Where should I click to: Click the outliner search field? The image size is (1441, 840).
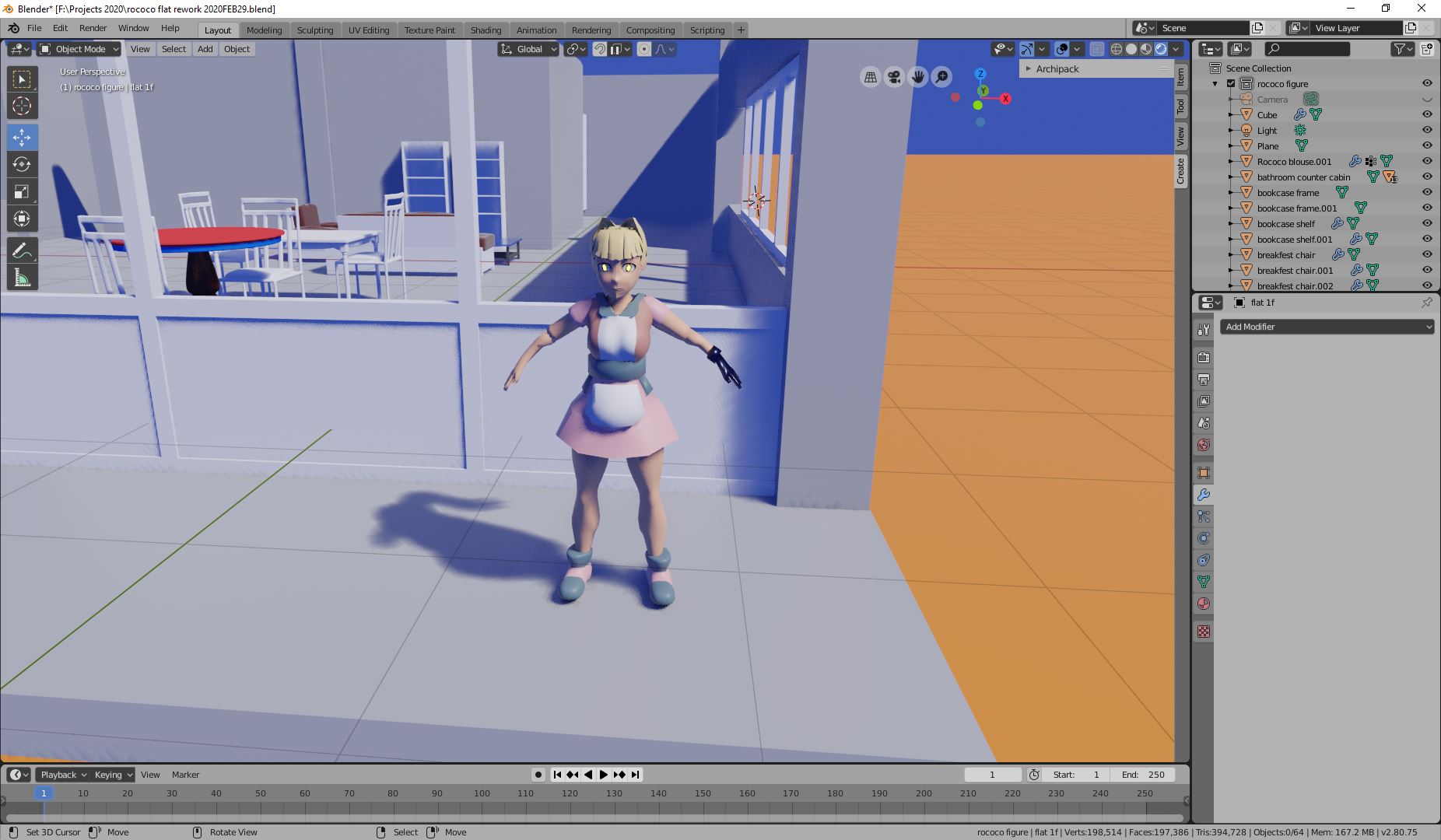click(x=1307, y=49)
